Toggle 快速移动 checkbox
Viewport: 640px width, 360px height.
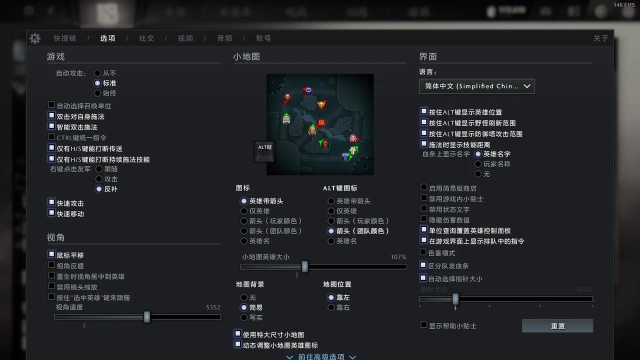click(51, 213)
